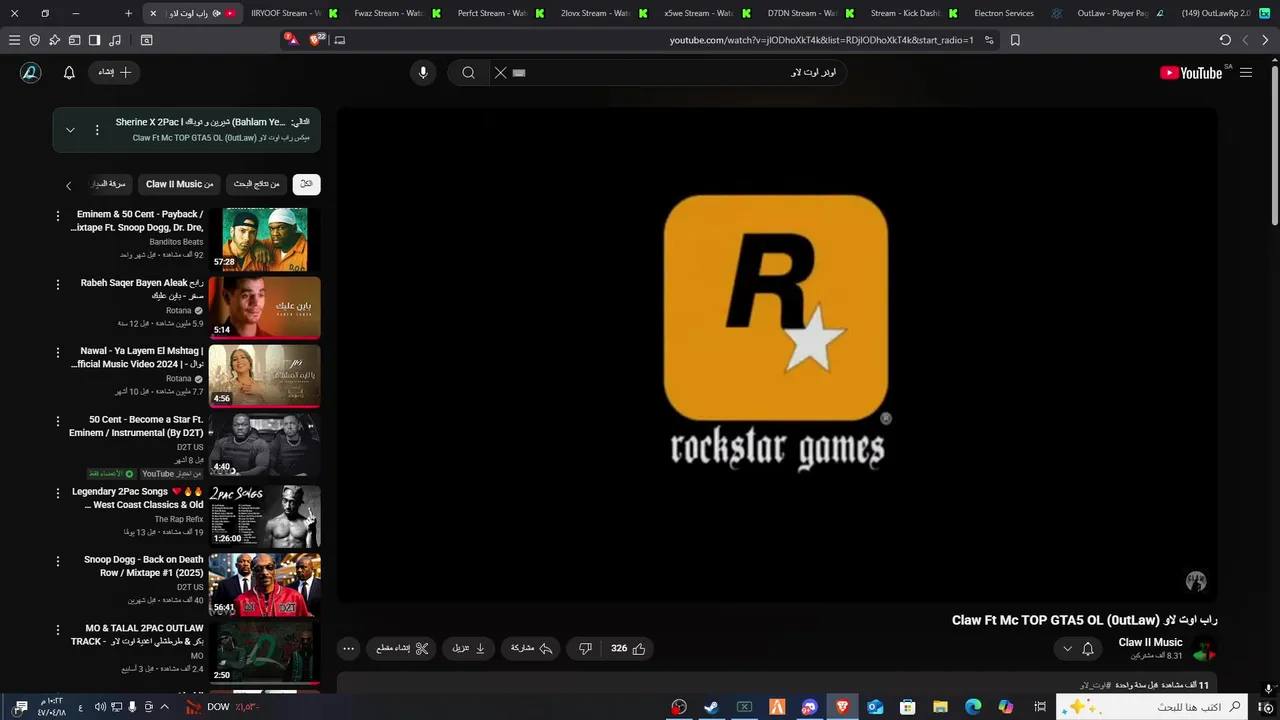The height and width of the screenshot is (720, 1280).
Task: Toggle the browser sidebar panel icon
Action: click(94, 40)
